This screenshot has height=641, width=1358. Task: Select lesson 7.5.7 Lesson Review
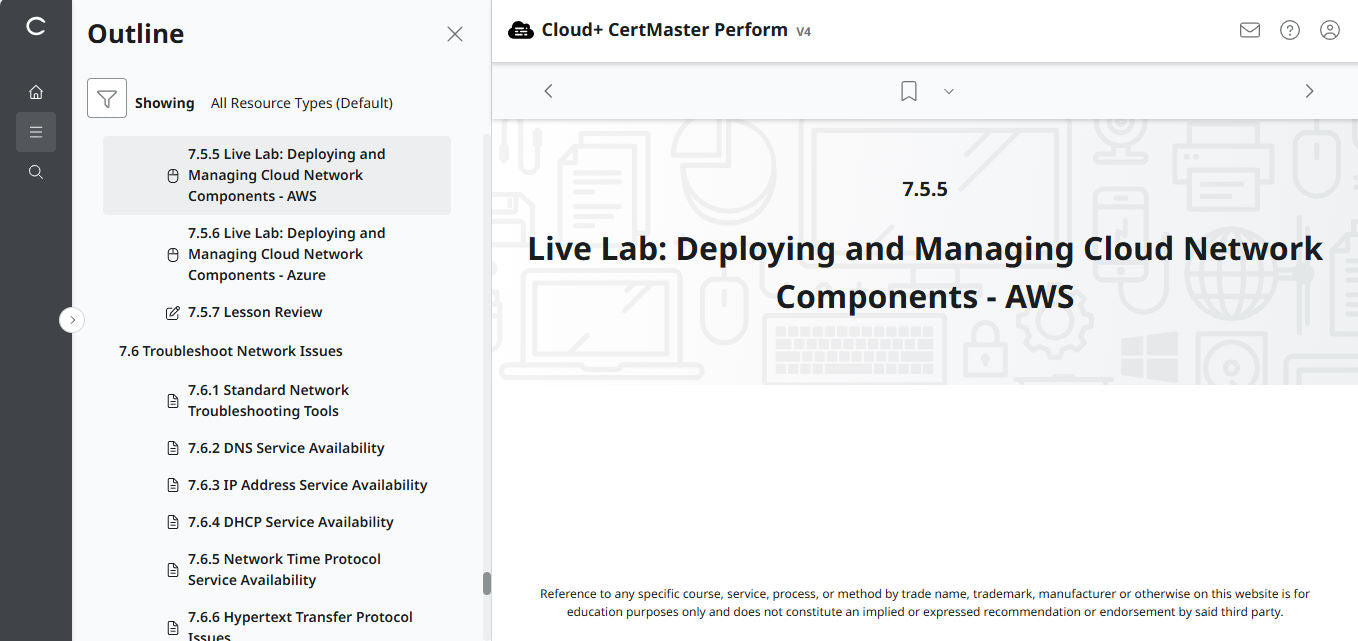254,311
